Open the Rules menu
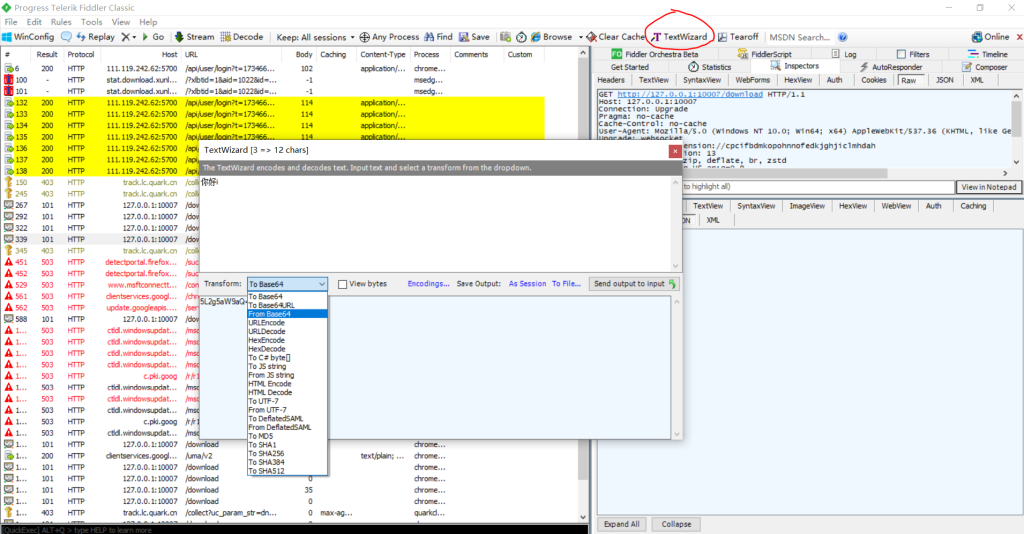Screen dimensions: 1024x534 coord(61,21)
